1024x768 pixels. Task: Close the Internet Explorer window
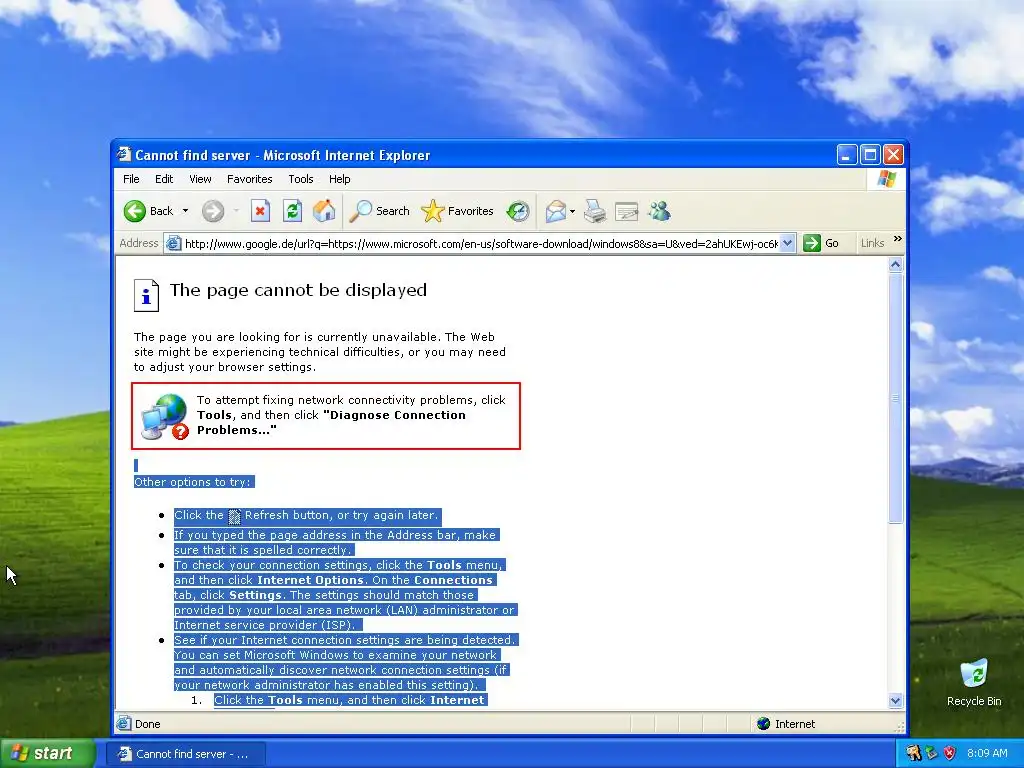coord(893,155)
